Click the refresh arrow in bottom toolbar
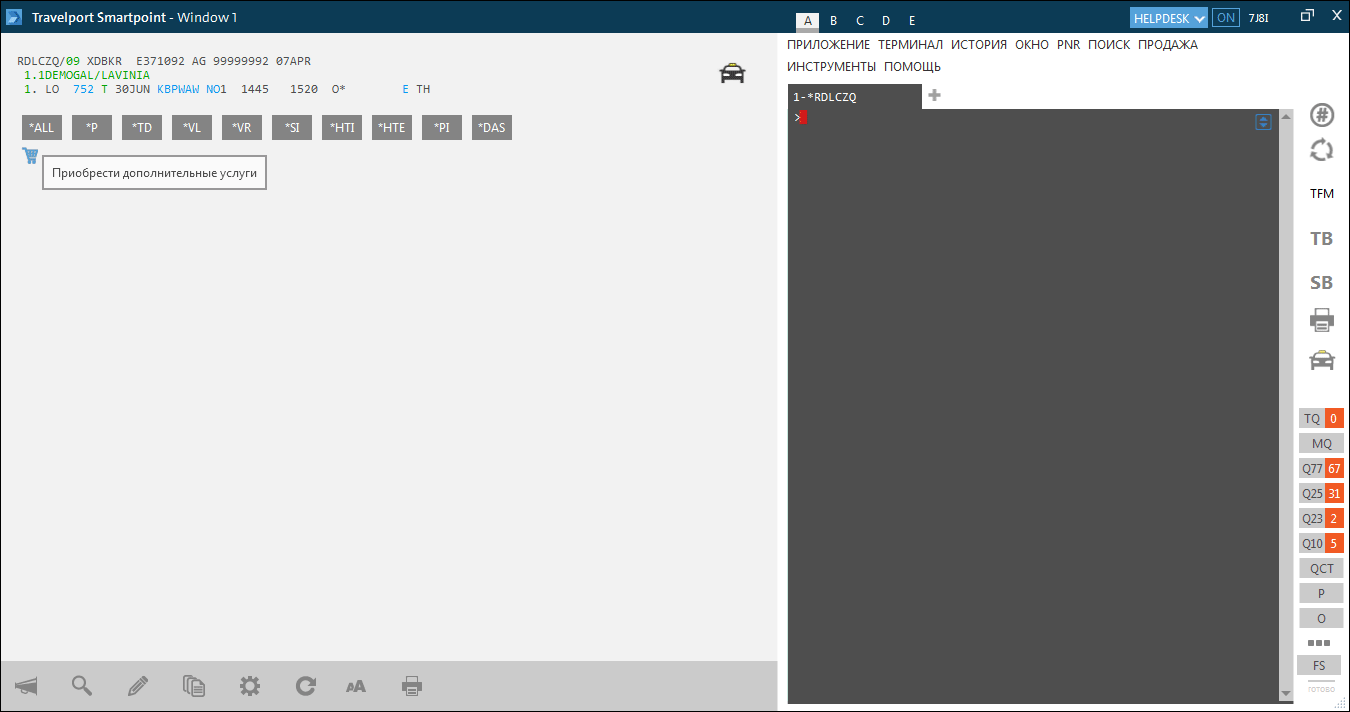Viewport: 1350px width, 712px height. [x=306, y=686]
